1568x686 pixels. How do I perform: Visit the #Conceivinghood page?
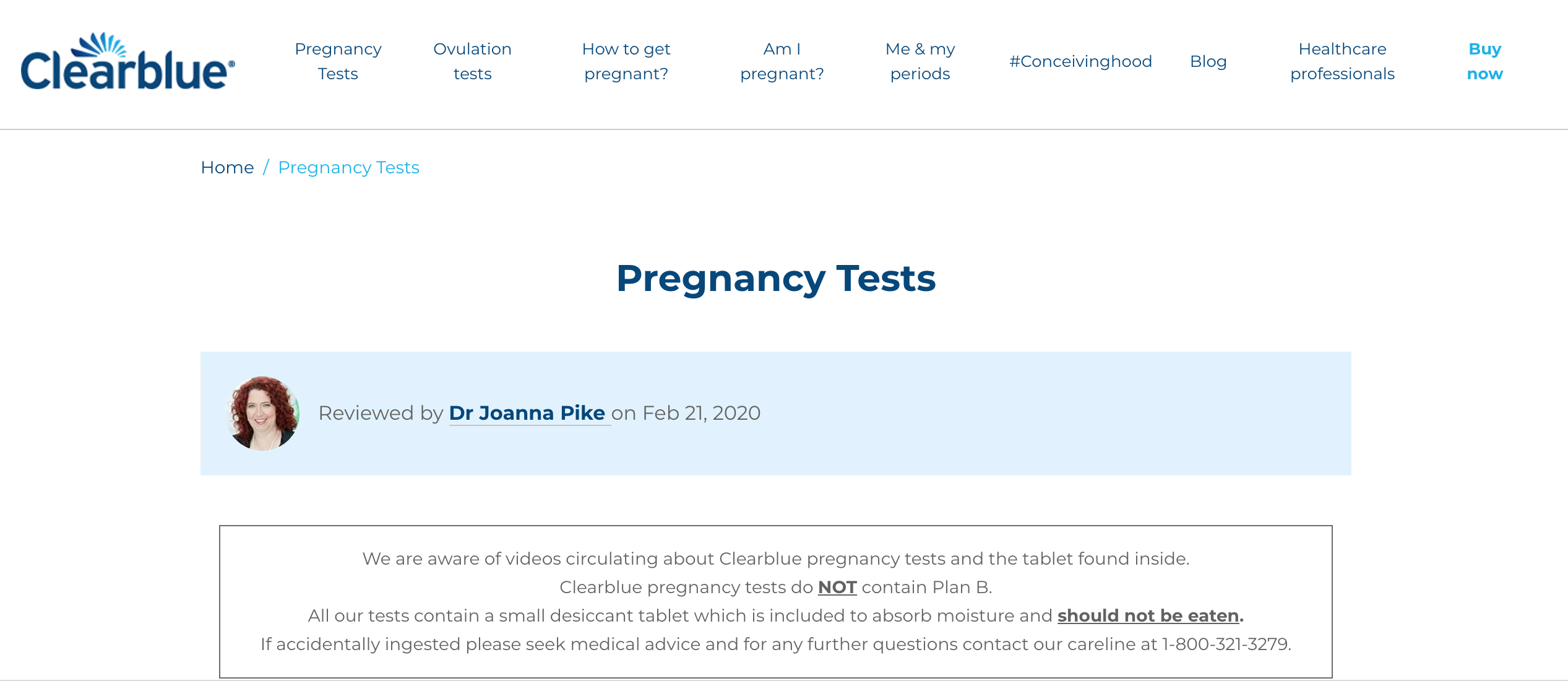[1080, 61]
